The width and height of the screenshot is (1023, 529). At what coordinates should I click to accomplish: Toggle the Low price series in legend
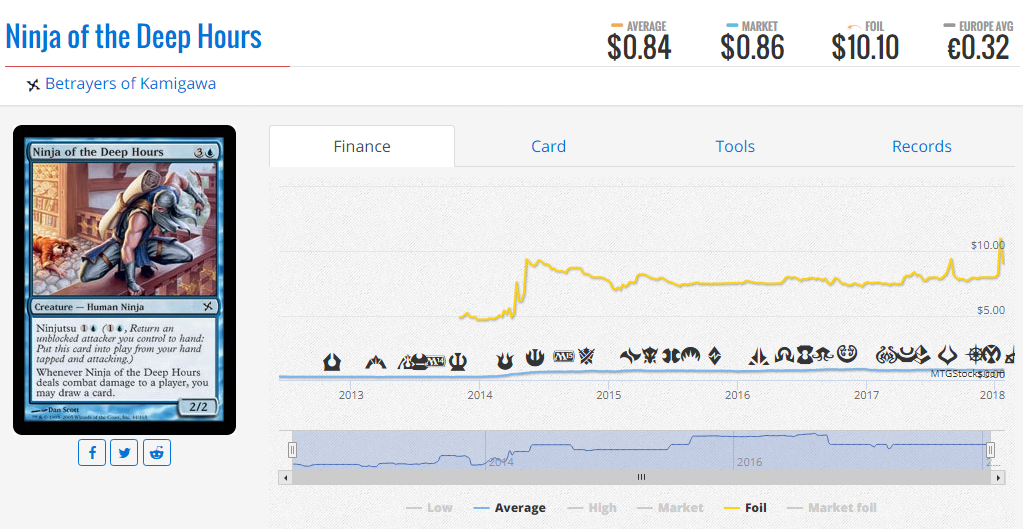click(x=429, y=508)
